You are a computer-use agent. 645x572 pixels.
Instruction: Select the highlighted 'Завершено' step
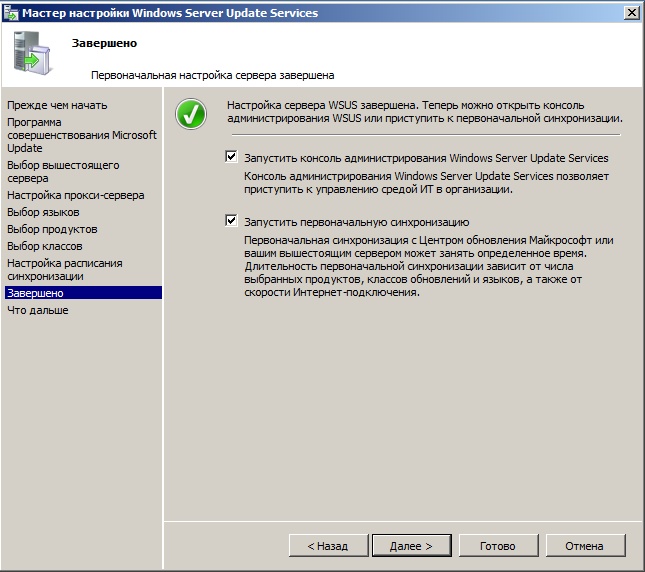[x=83, y=293]
